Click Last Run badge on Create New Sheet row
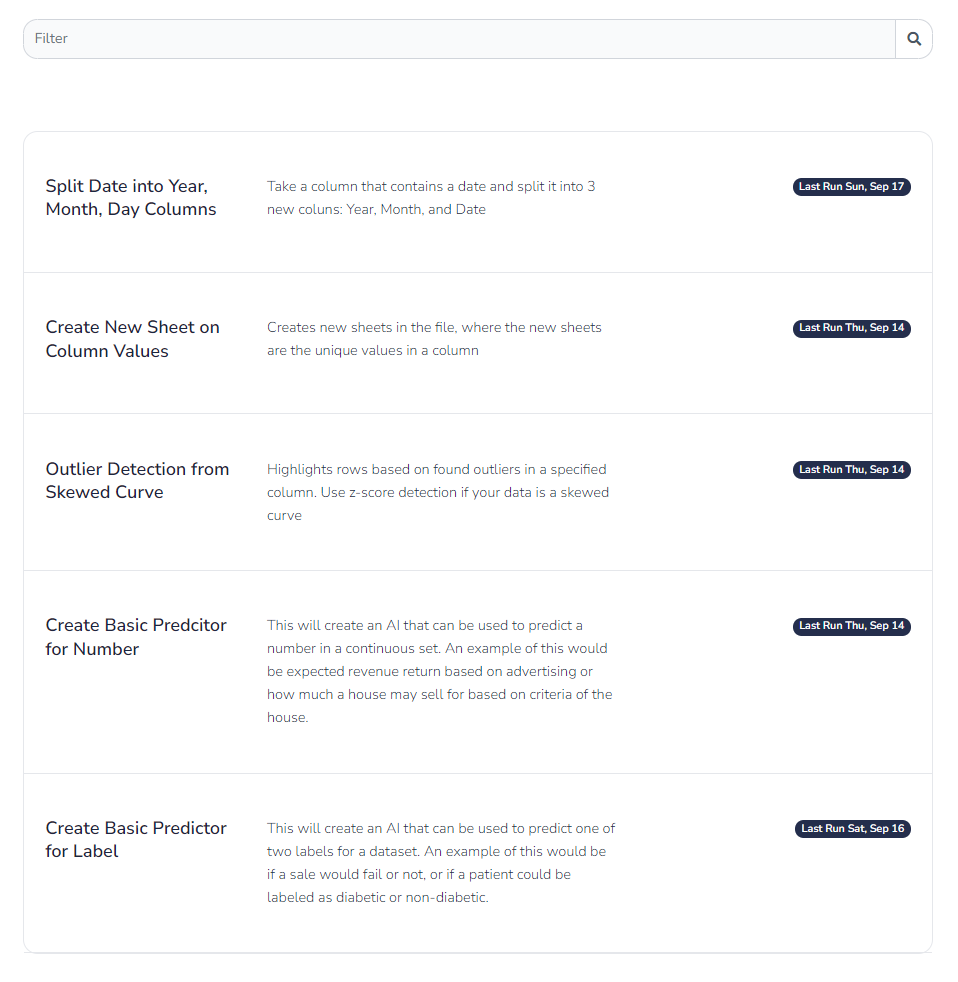958x982 pixels. coord(852,328)
